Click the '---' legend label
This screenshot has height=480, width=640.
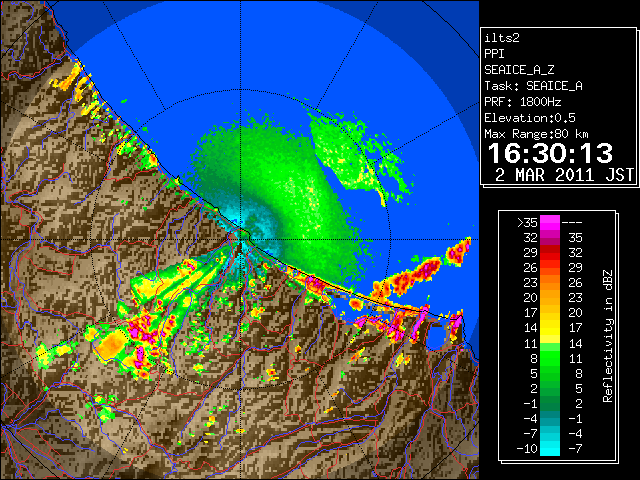coord(572,223)
